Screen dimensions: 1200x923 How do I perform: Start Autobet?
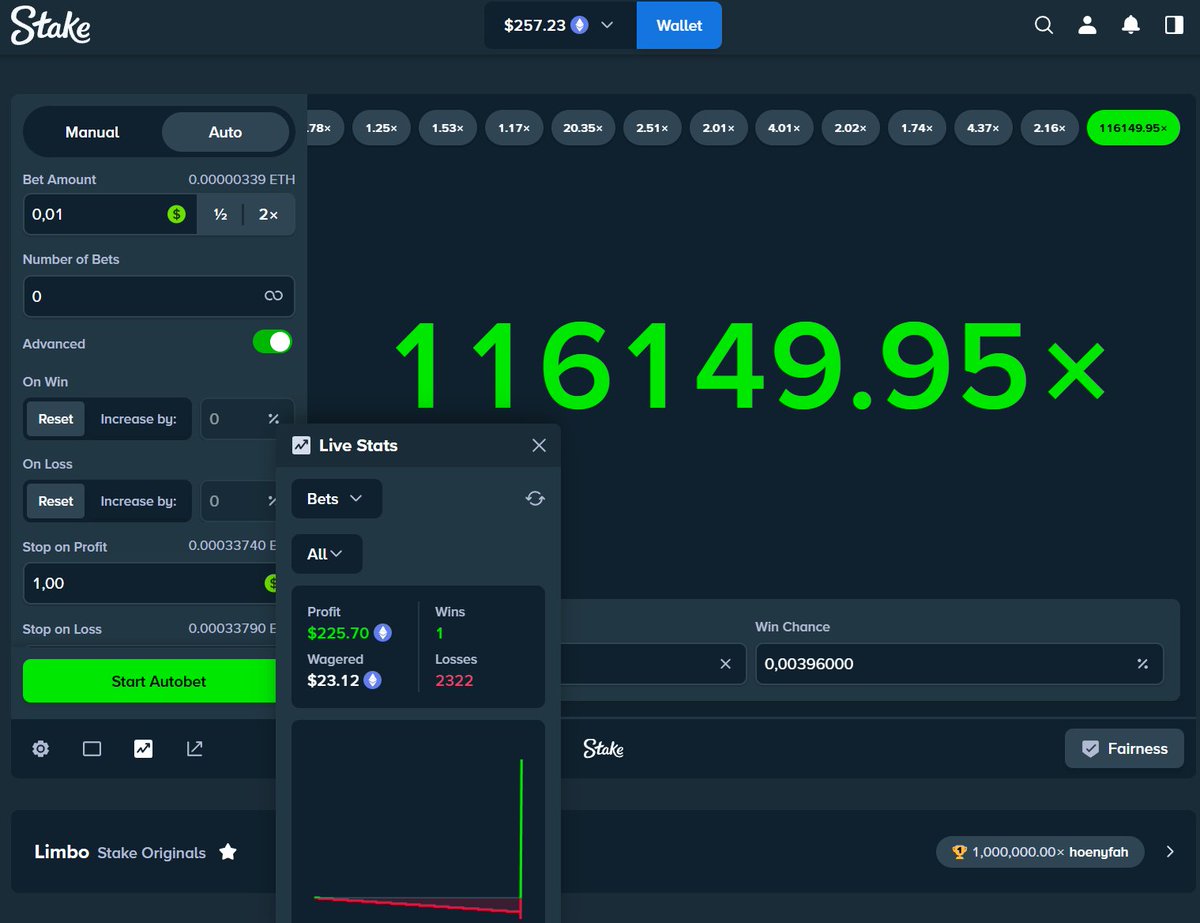coord(150,681)
